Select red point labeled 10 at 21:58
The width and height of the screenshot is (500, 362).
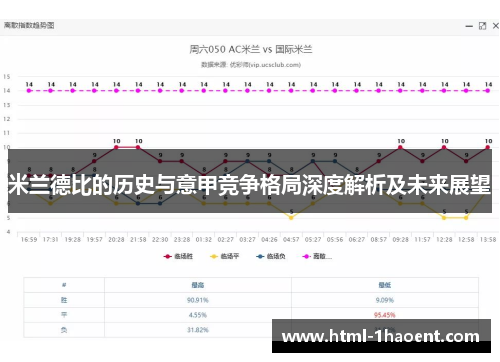[138, 147]
